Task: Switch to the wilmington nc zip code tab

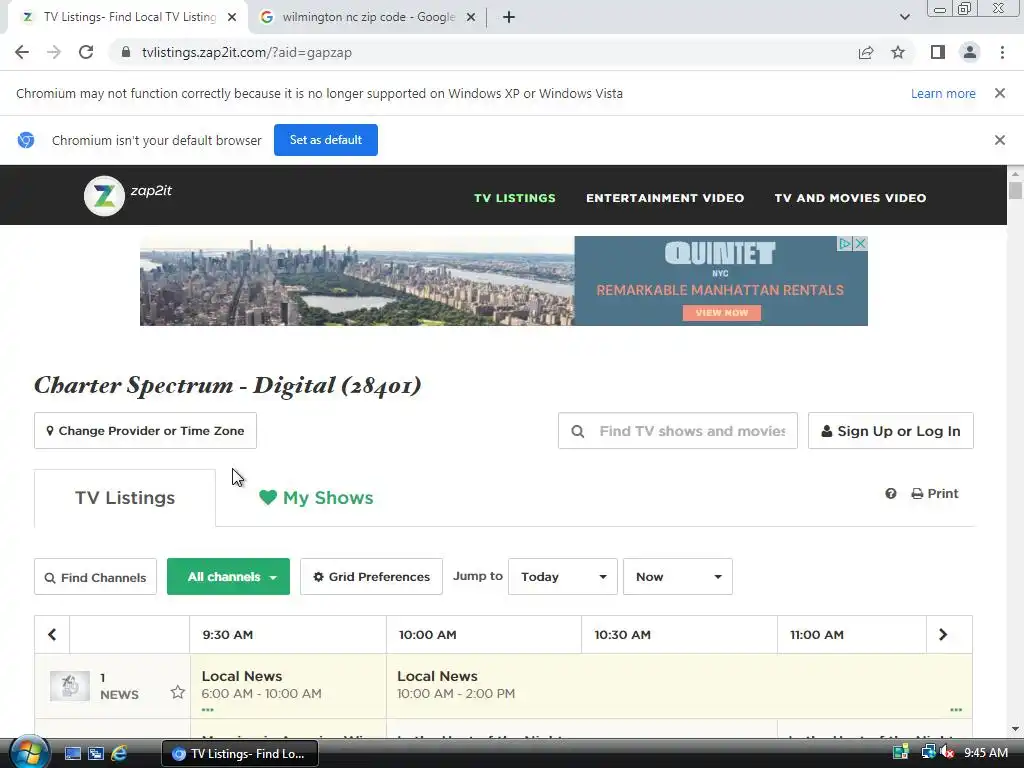Action: [x=368, y=17]
